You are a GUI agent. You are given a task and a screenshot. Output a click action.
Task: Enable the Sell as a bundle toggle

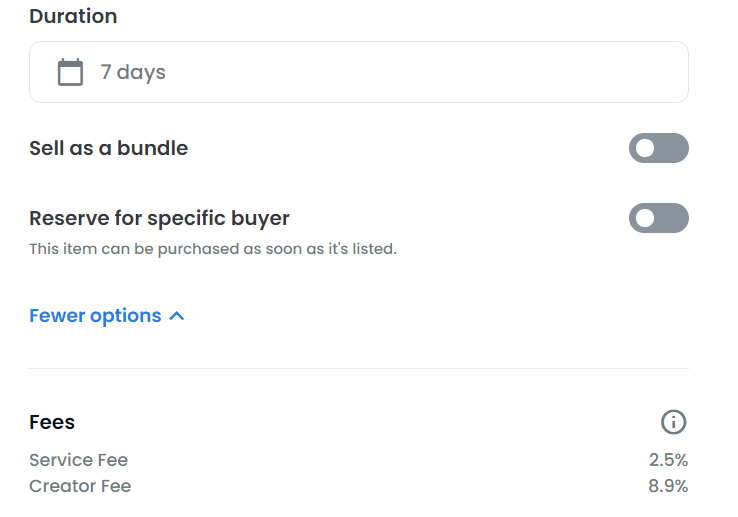pyautogui.click(x=658, y=148)
